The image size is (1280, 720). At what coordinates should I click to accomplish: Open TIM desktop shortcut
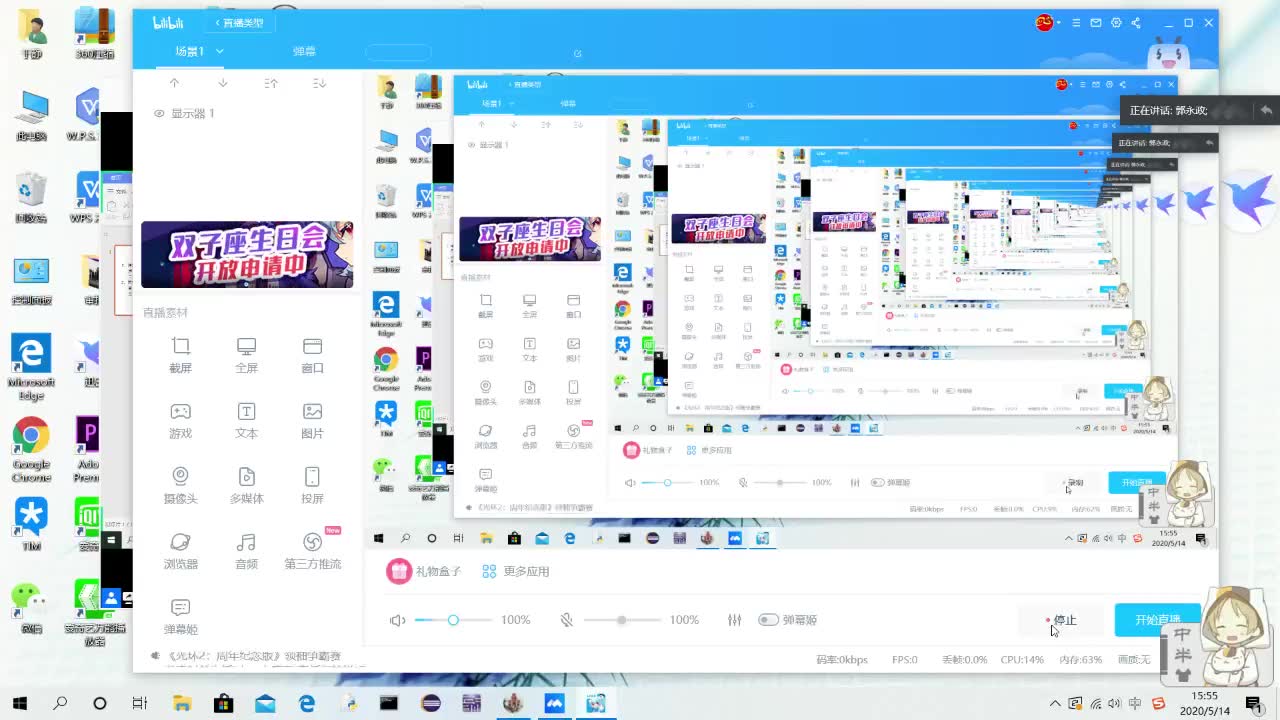(x=31, y=524)
